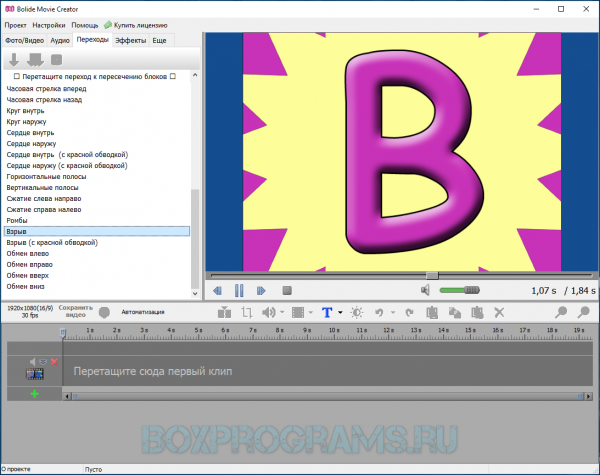Click the left magnifier zoom icon

tap(561, 312)
